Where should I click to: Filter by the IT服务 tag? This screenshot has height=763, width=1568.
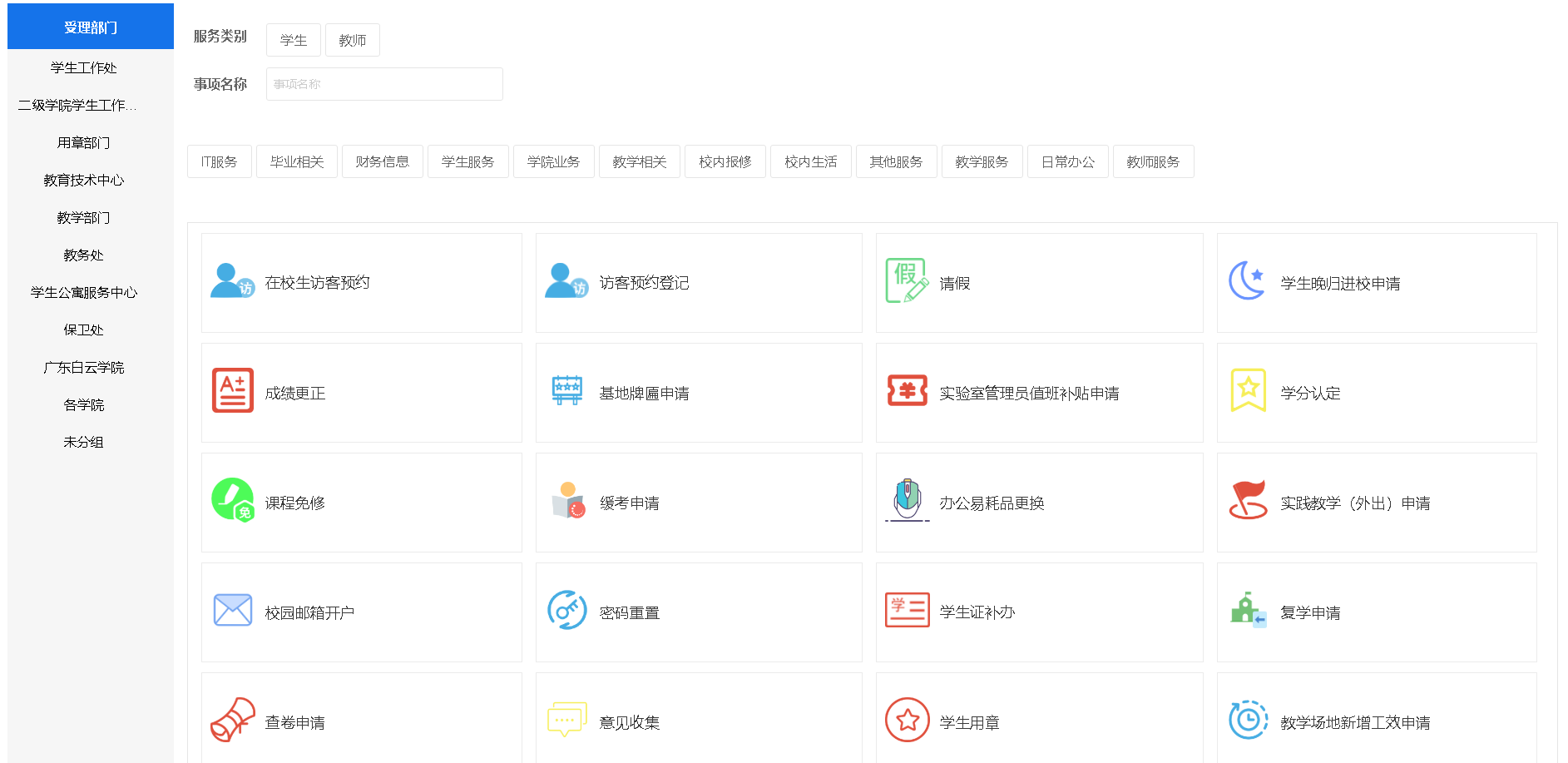[x=219, y=161]
